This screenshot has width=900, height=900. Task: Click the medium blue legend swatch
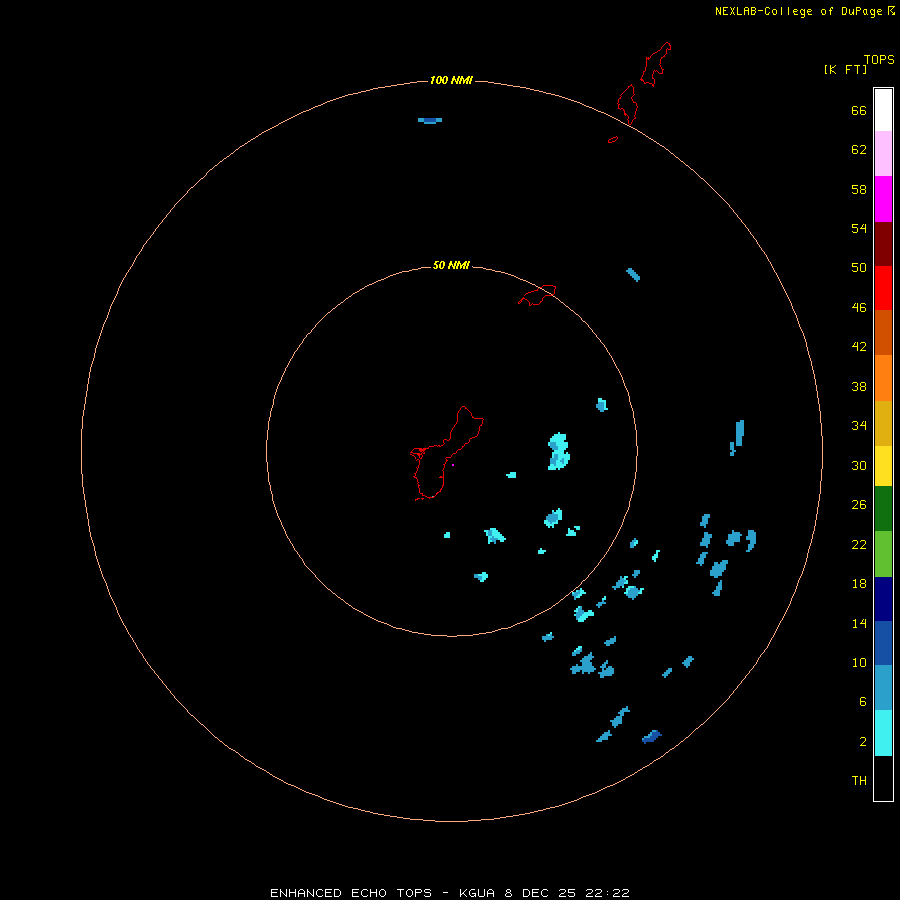coord(883,643)
